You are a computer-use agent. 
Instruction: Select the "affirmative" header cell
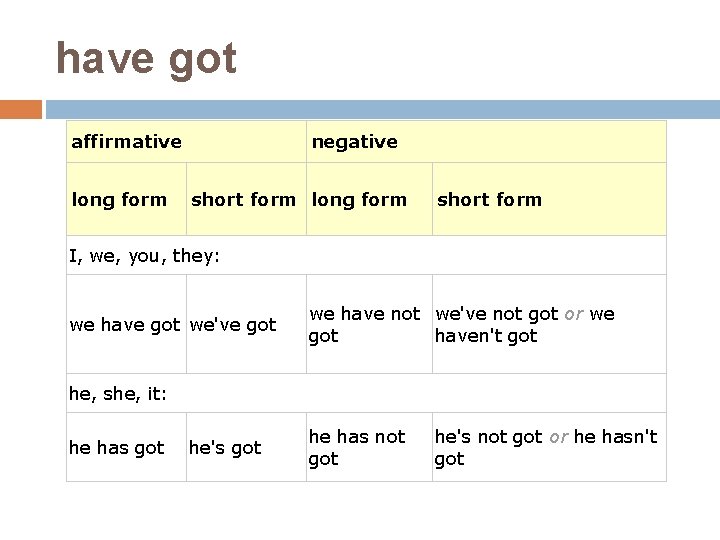(127, 142)
